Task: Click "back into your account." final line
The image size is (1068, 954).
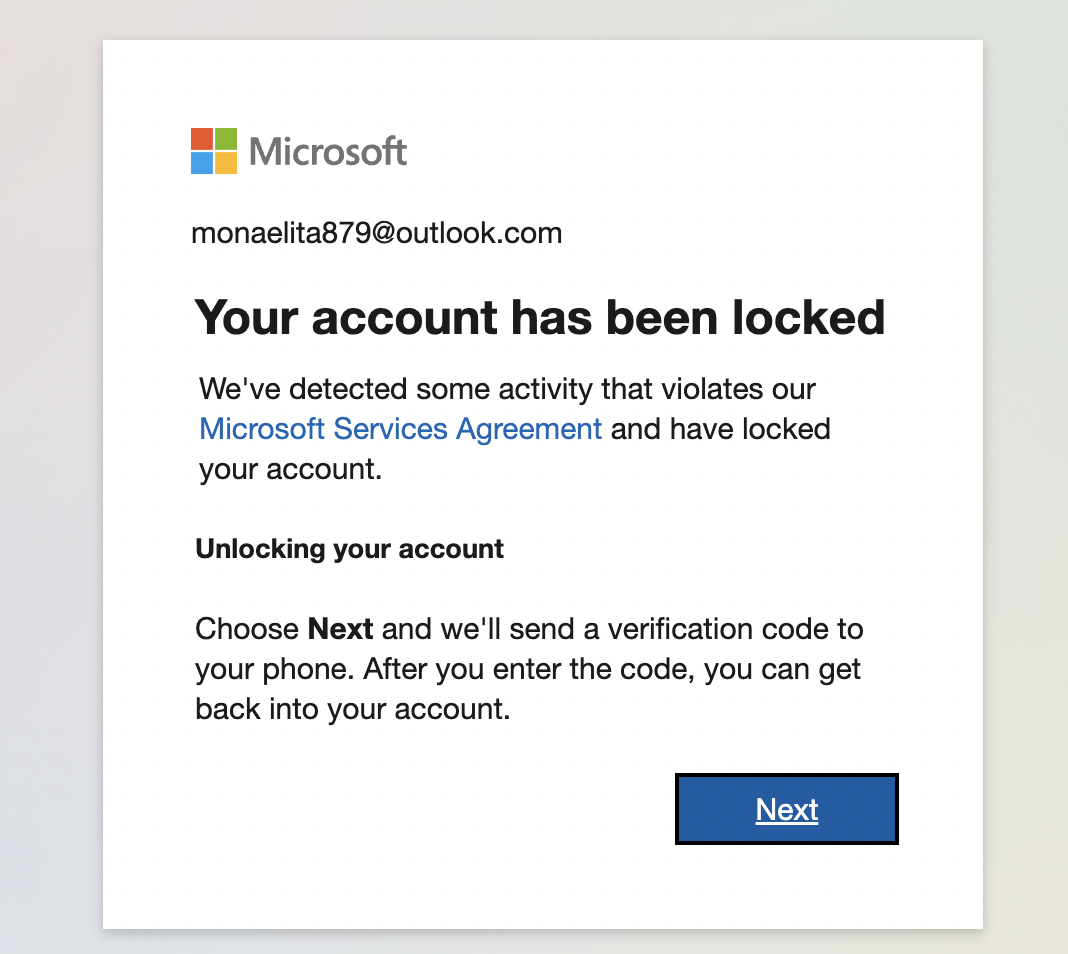Action: (353, 710)
